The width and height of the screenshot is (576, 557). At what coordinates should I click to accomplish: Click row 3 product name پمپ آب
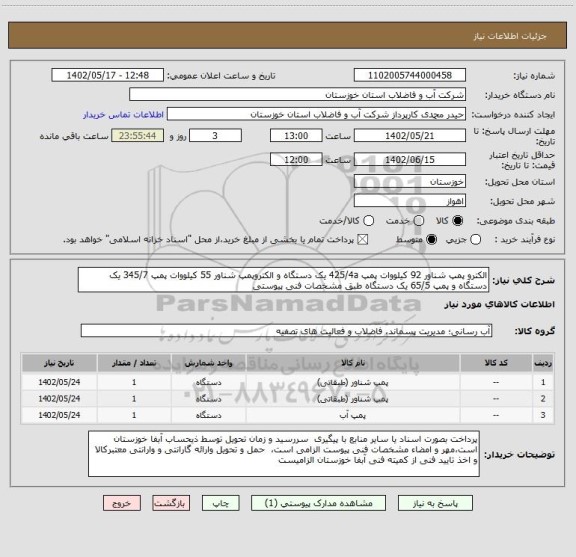353,415
